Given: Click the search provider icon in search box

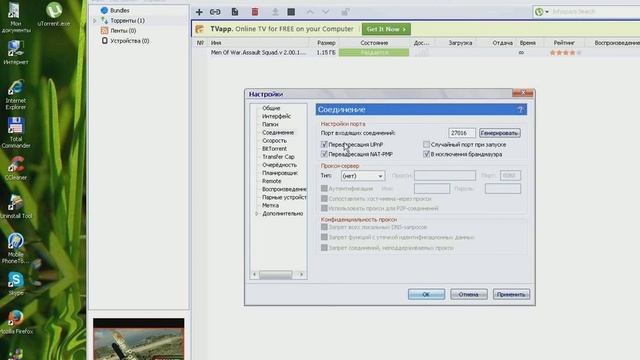Looking at the screenshot, I should click(539, 12).
